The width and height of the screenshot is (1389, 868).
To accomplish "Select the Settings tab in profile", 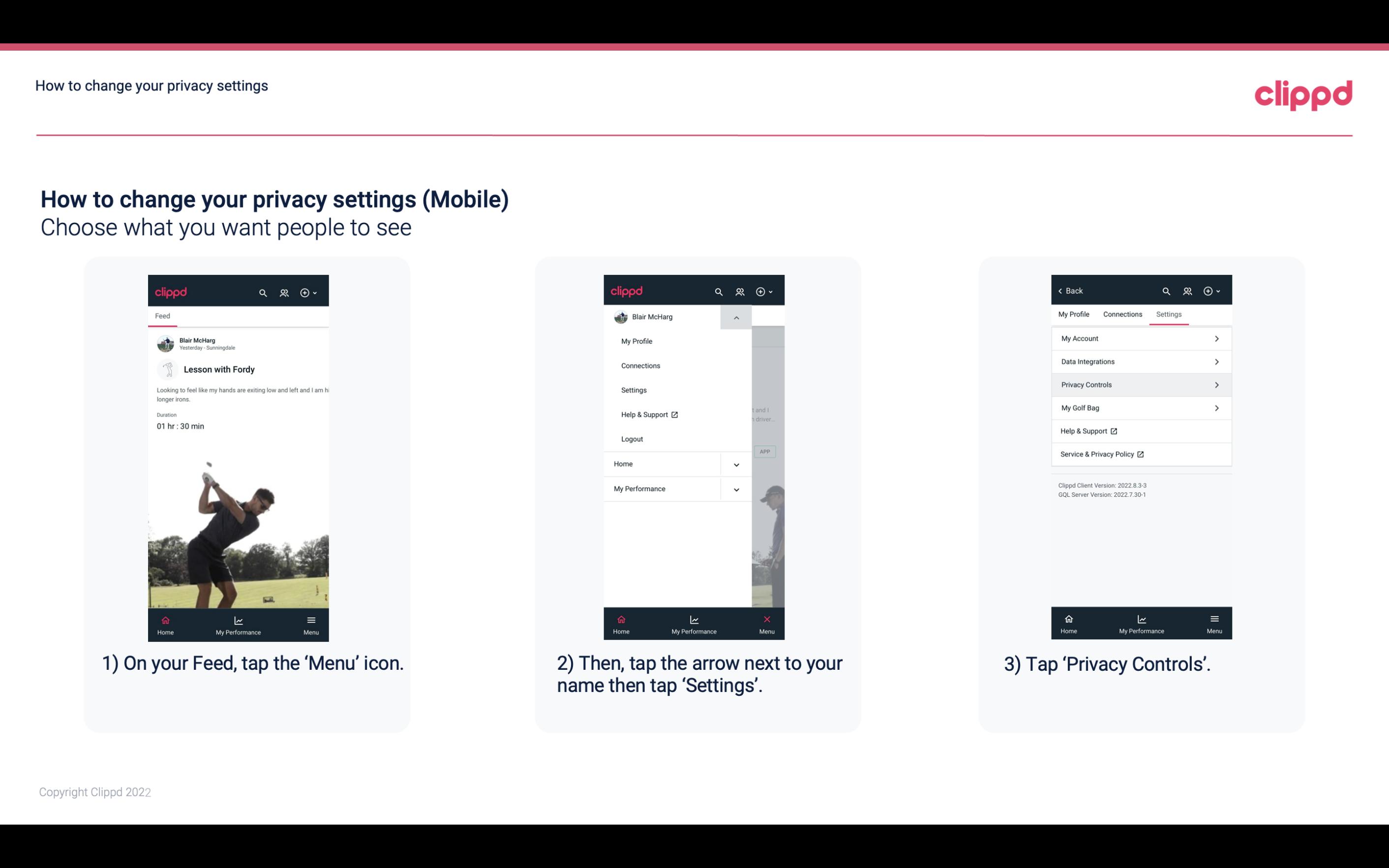I will (x=1168, y=314).
